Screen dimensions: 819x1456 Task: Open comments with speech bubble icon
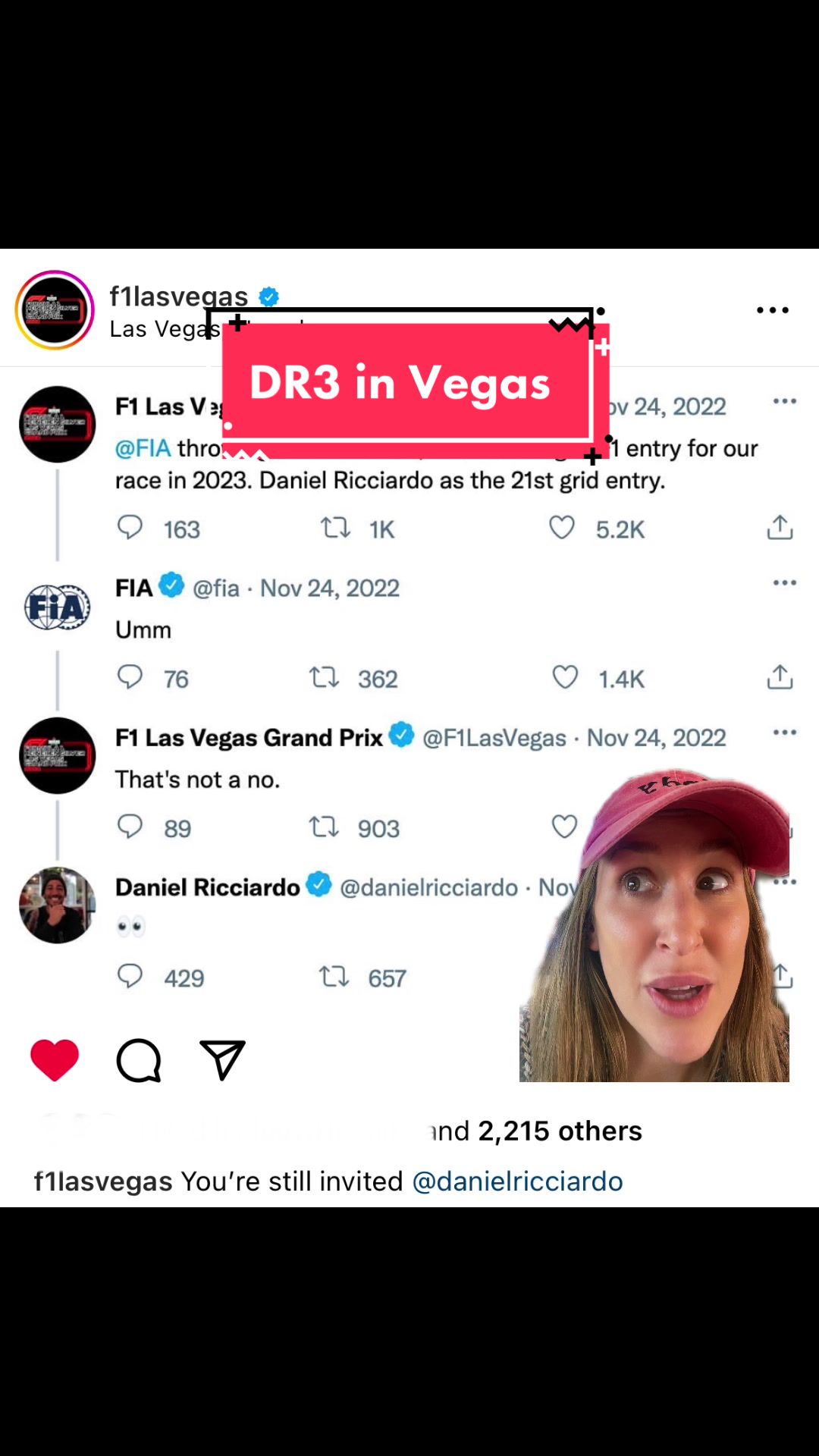coord(139,1059)
